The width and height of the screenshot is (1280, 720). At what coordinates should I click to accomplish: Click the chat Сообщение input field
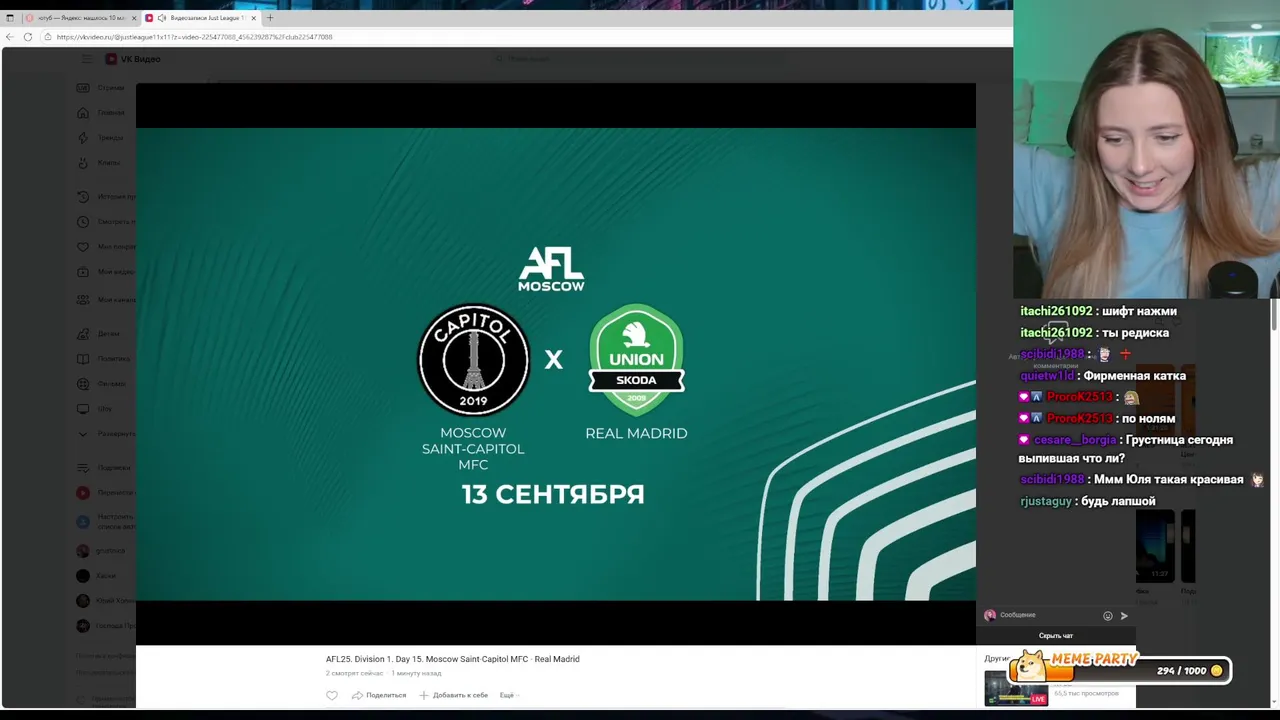coord(1048,615)
